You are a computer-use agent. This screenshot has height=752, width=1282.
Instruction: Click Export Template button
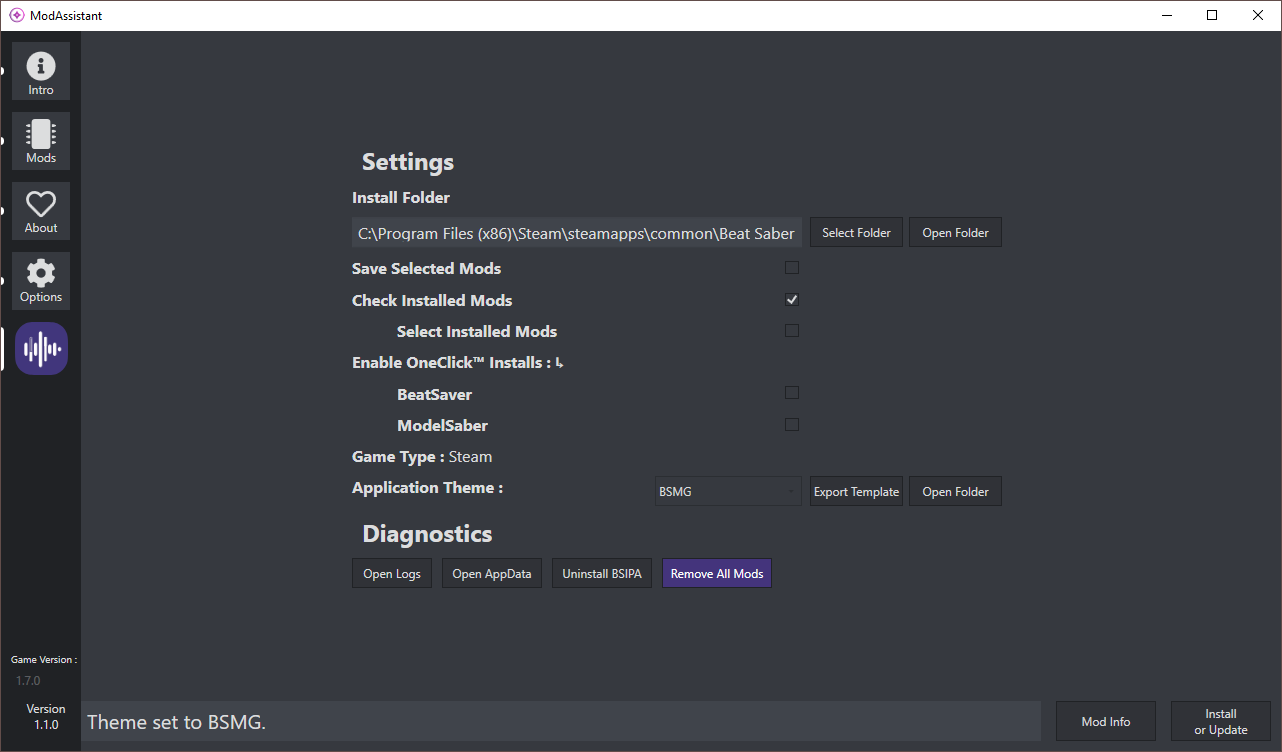coord(856,491)
